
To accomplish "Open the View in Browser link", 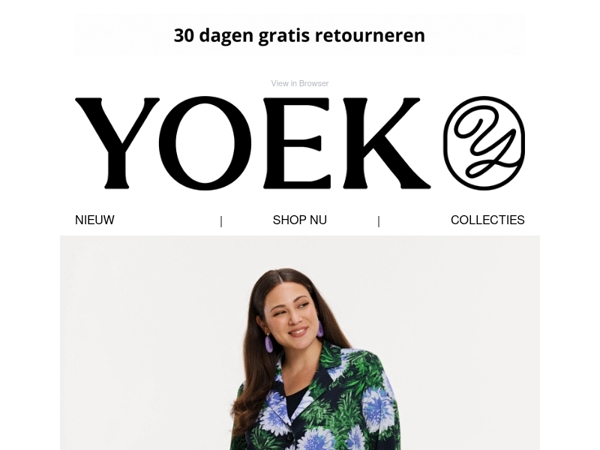I will 300,83.
